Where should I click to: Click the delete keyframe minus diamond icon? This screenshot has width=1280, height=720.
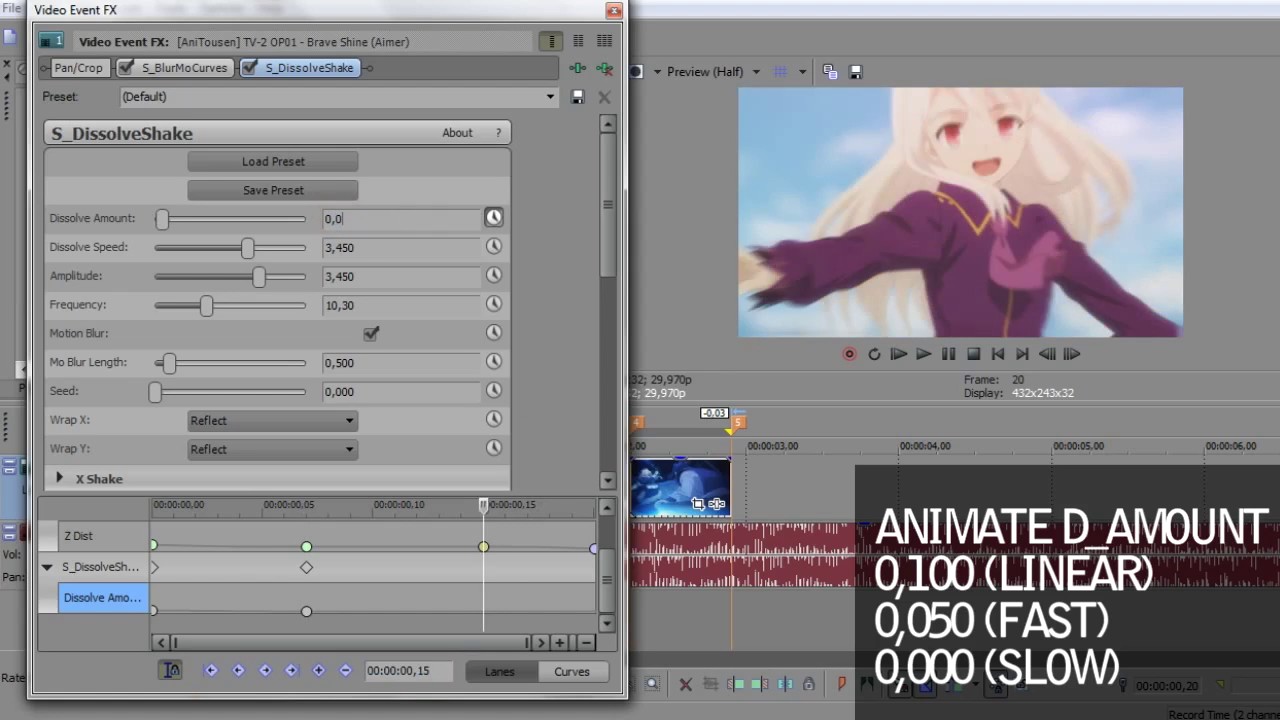[x=346, y=671]
